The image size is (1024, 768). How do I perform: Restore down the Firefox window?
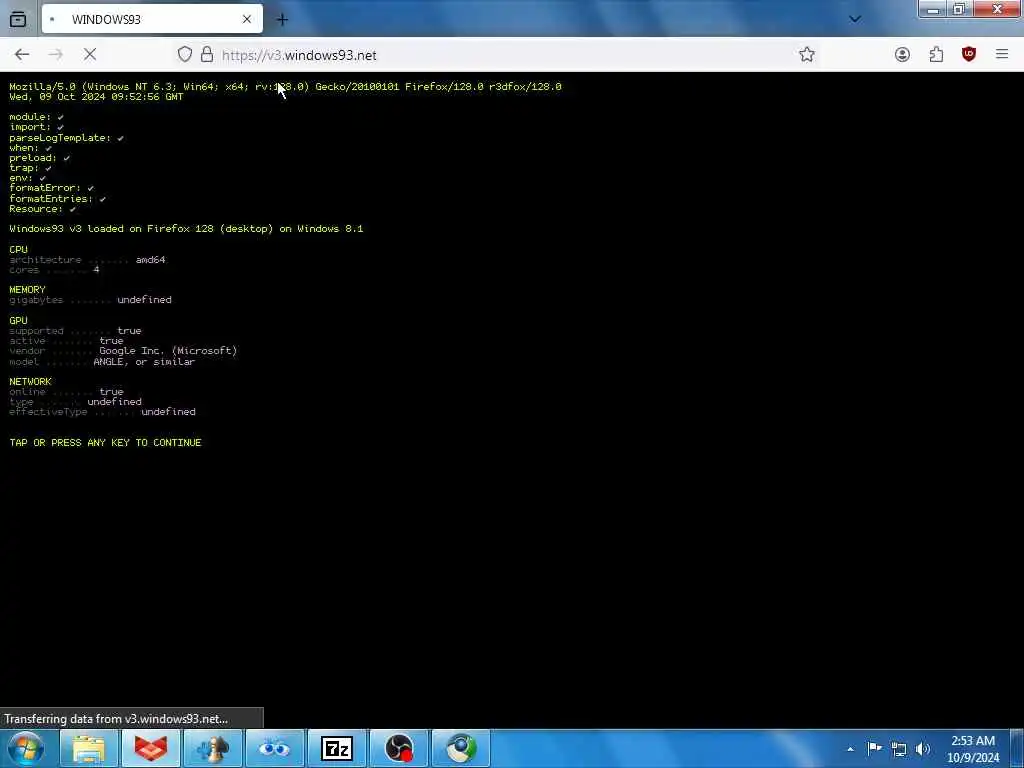959,10
